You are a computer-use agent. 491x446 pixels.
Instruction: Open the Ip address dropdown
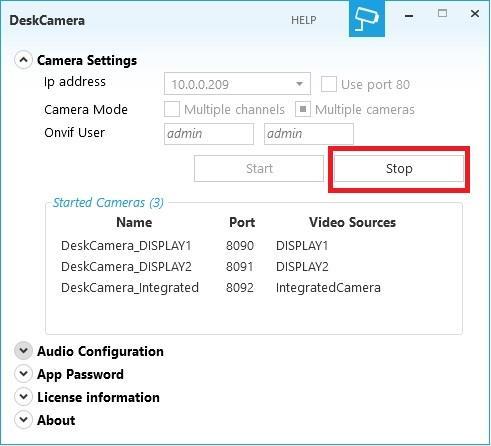[x=237, y=84]
